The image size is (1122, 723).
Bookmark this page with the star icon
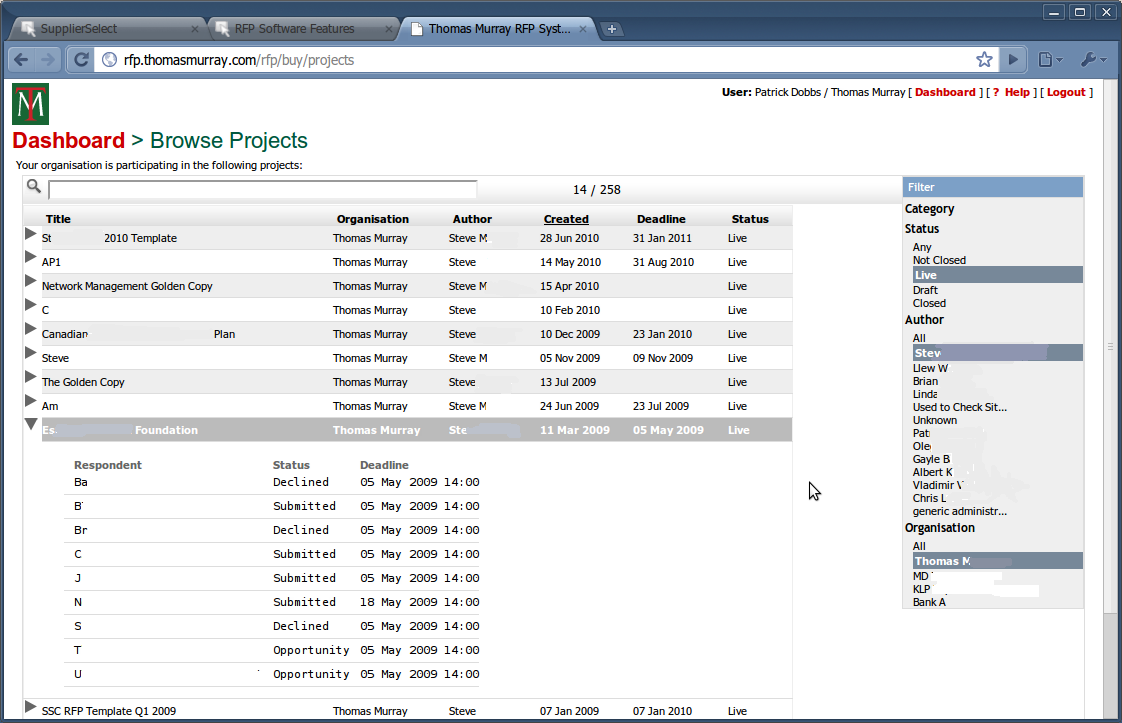click(x=984, y=59)
